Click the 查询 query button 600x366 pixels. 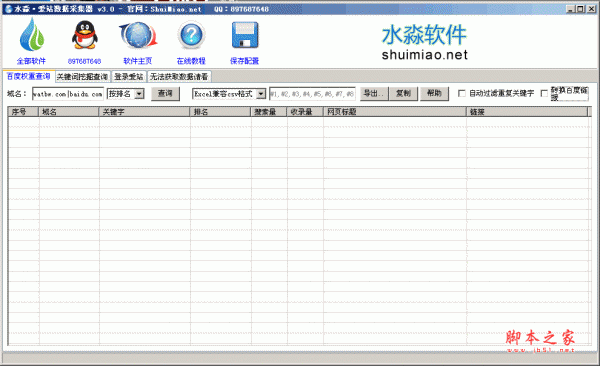[165, 93]
